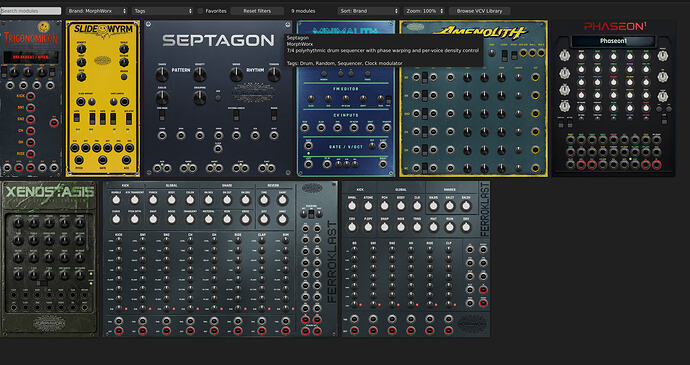Click the Reset filters button
The width and height of the screenshot is (690, 365).
tap(257, 11)
